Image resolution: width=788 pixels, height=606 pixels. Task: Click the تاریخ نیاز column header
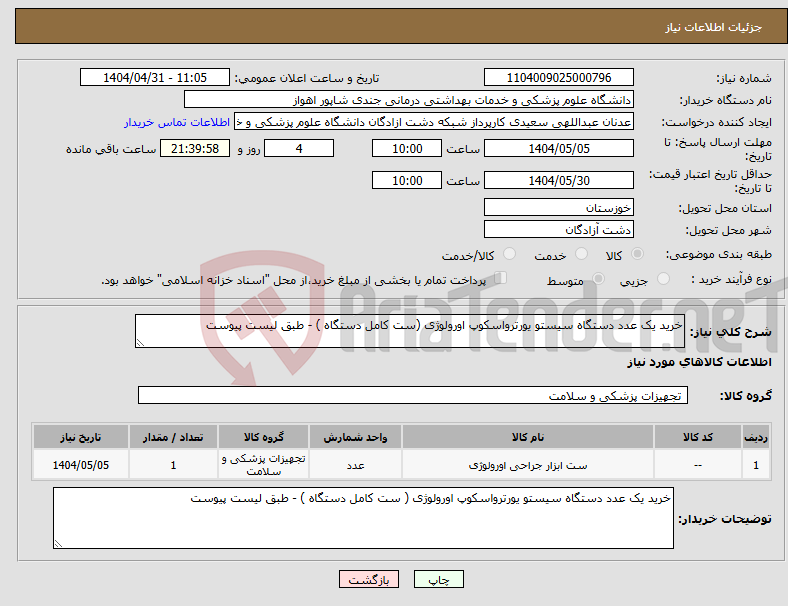click(x=81, y=437)
